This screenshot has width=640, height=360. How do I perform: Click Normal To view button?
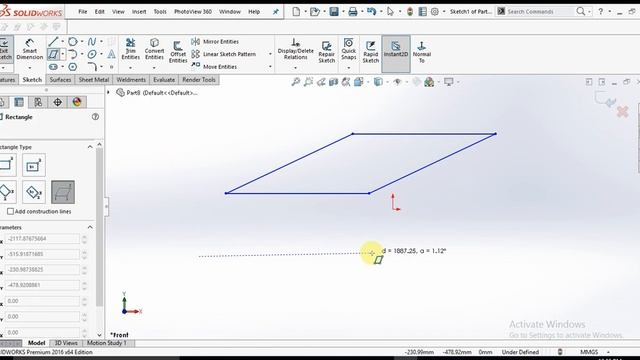click(422, 52)
